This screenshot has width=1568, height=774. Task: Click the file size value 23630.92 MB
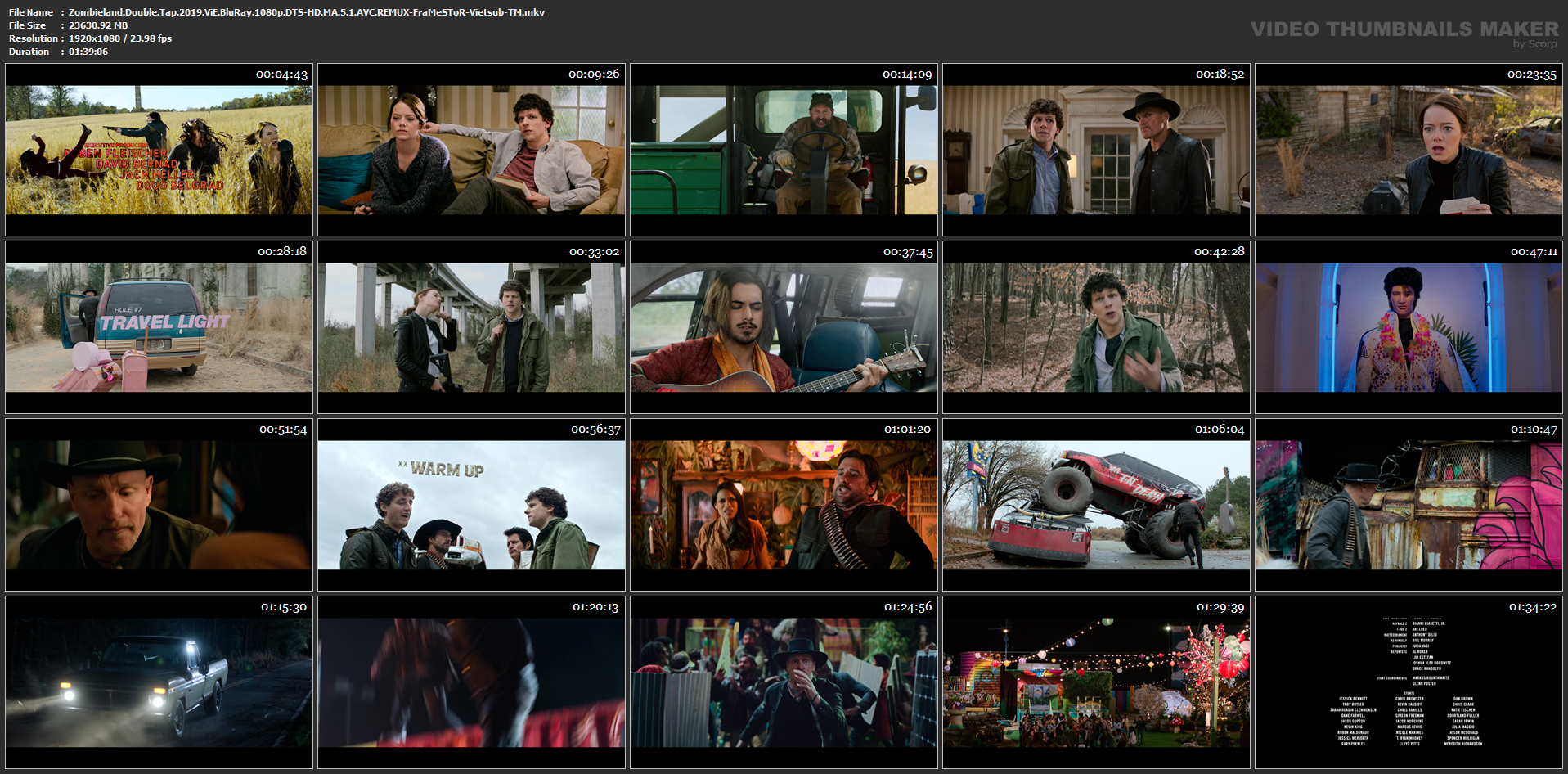(98, 25)
